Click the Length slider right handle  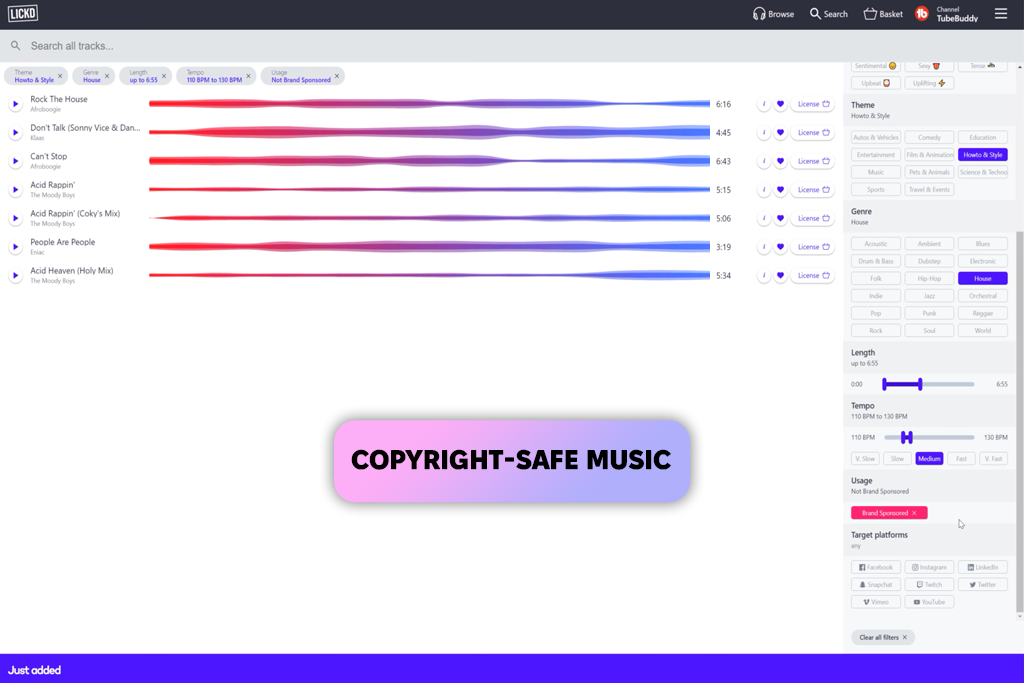[x=920, y=384]
